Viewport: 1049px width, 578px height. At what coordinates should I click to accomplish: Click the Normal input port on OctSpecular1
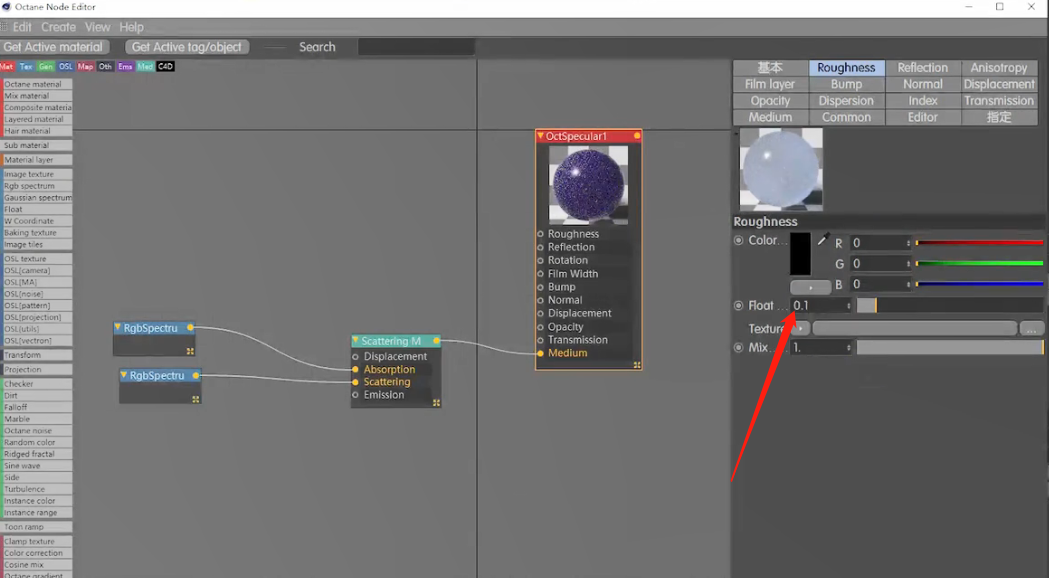[541, 300]
